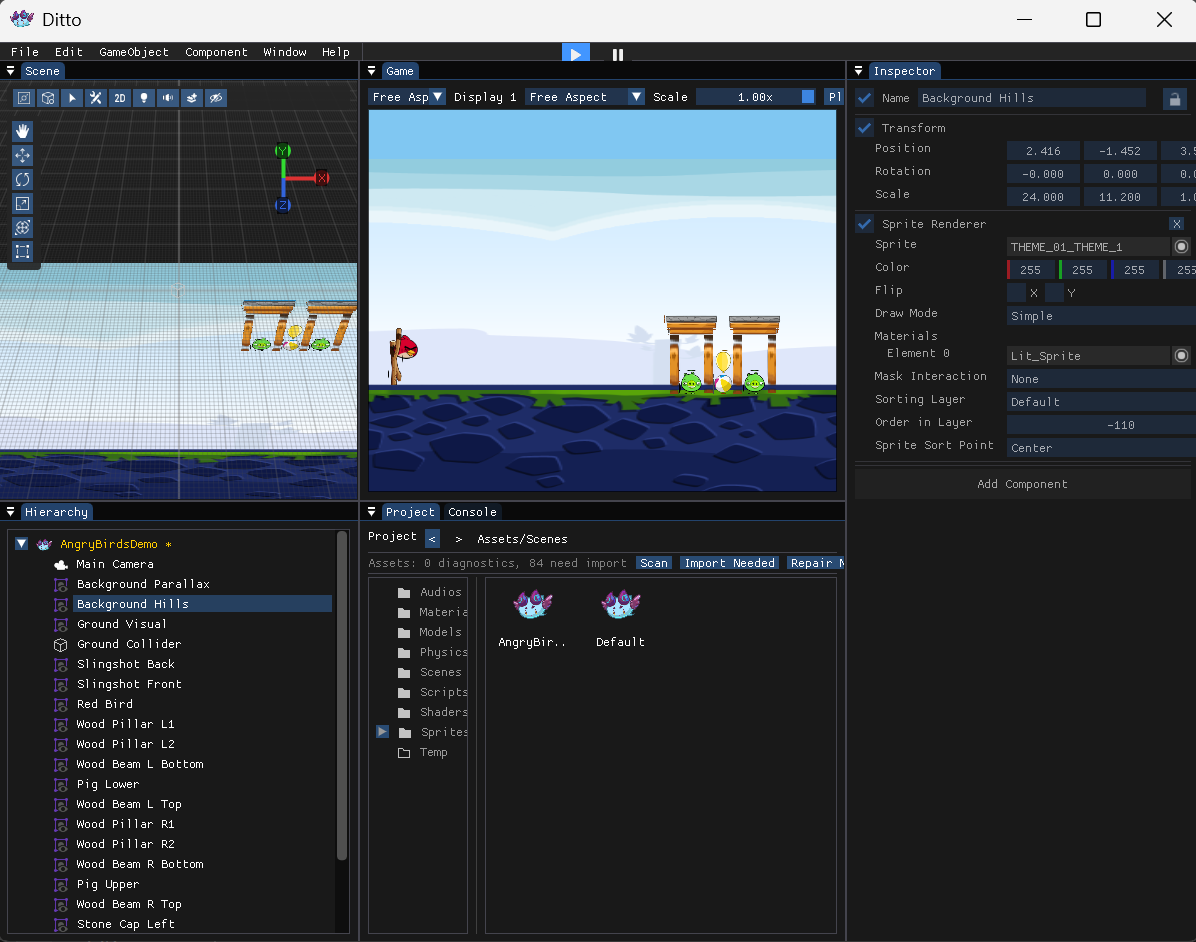
Task: Expand the Sprites folder arrow
Action: click(382, 731)
